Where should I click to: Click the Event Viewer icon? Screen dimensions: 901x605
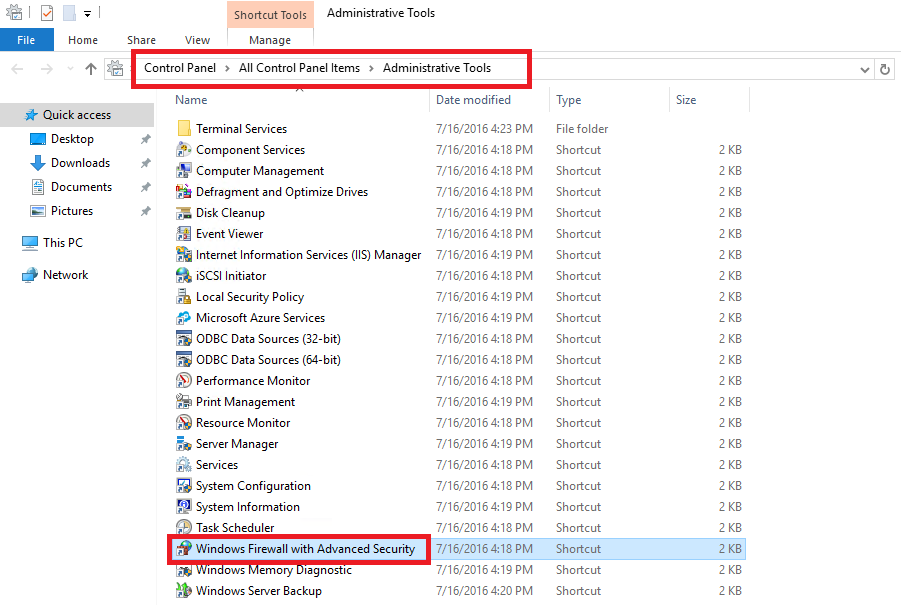184,233
